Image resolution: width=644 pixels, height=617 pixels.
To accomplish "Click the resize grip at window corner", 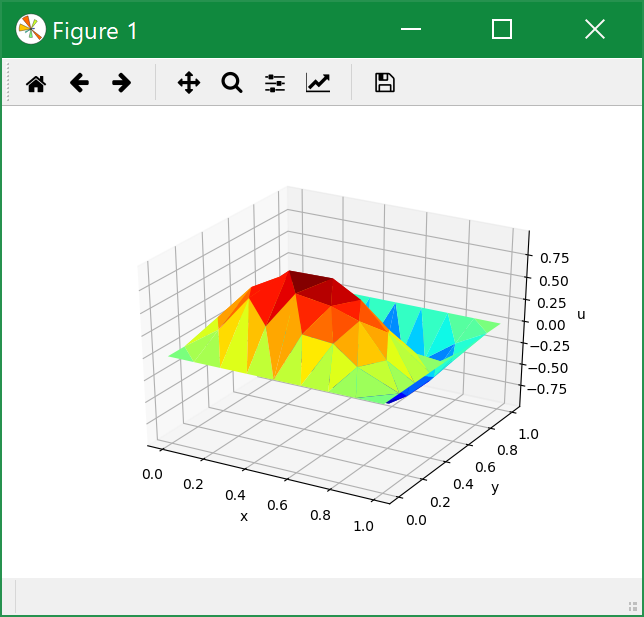I will [x=632, y=605].
